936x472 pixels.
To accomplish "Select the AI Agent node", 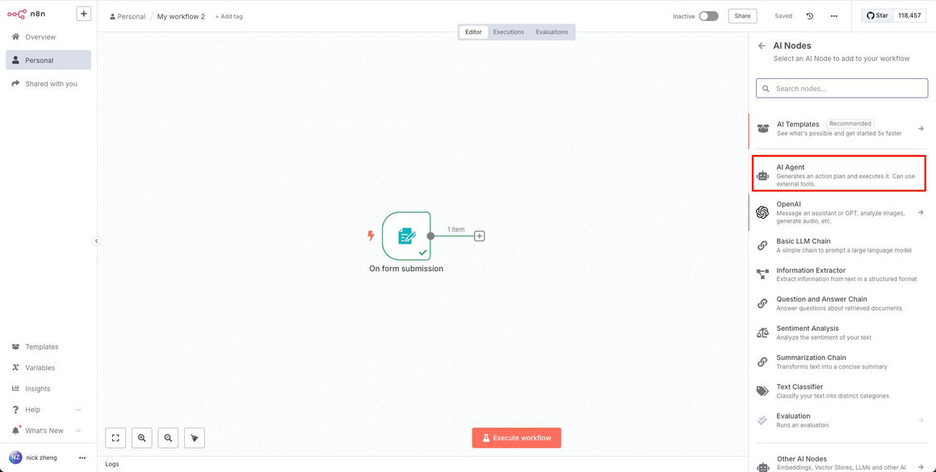I will pos(839,174).
